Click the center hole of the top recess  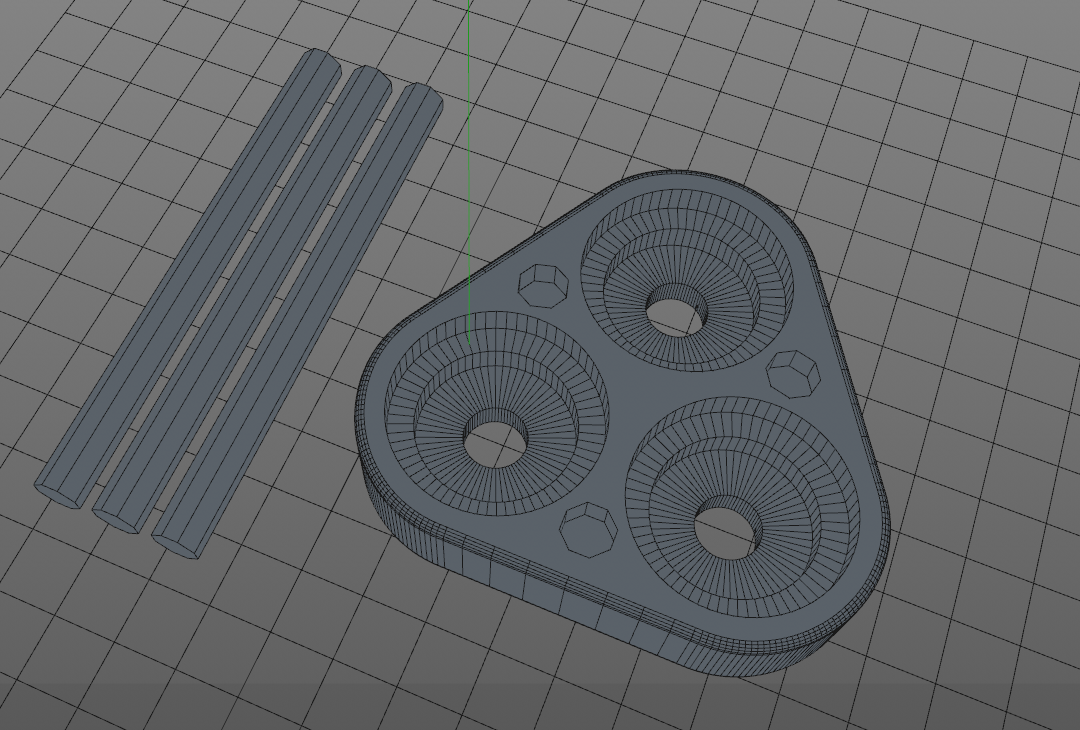click(x=676, y=310)
